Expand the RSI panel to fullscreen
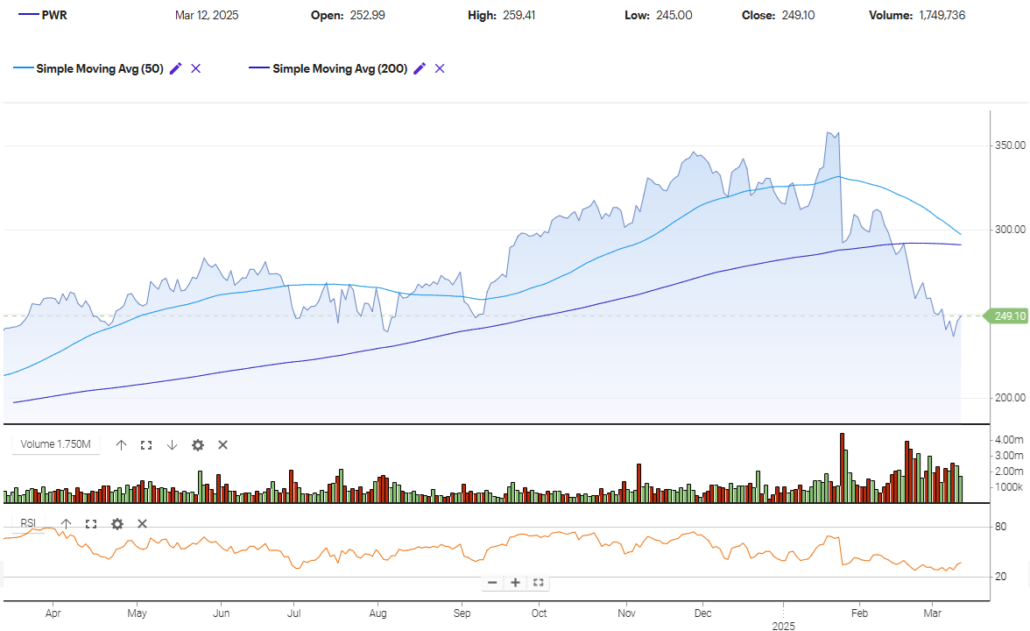 click(x=91, y=523)
